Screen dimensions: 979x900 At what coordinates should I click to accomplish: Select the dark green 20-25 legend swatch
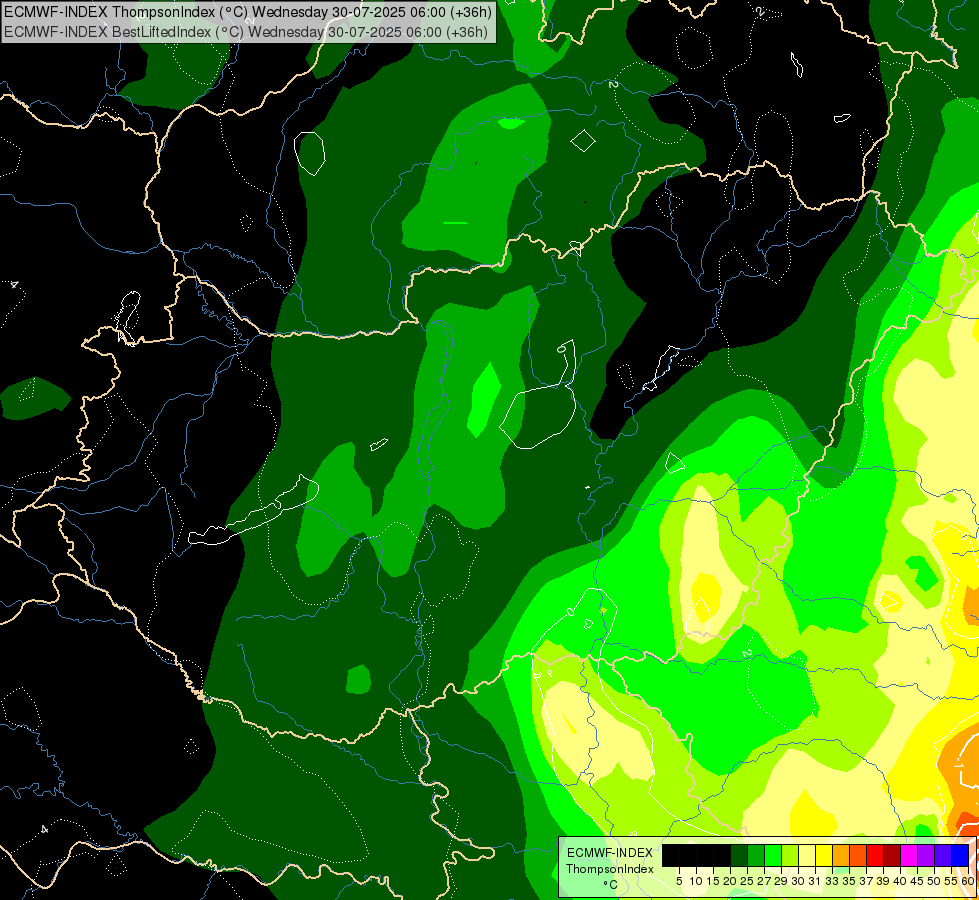click(x=739, y=855)
